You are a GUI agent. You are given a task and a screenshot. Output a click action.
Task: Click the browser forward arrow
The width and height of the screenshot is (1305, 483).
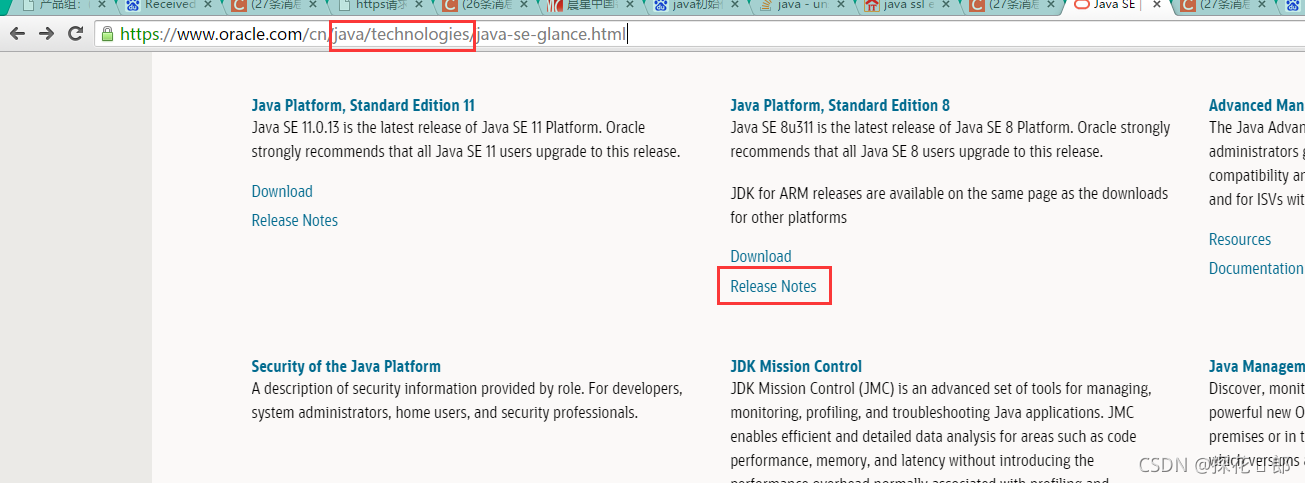(x=47, y=34)
